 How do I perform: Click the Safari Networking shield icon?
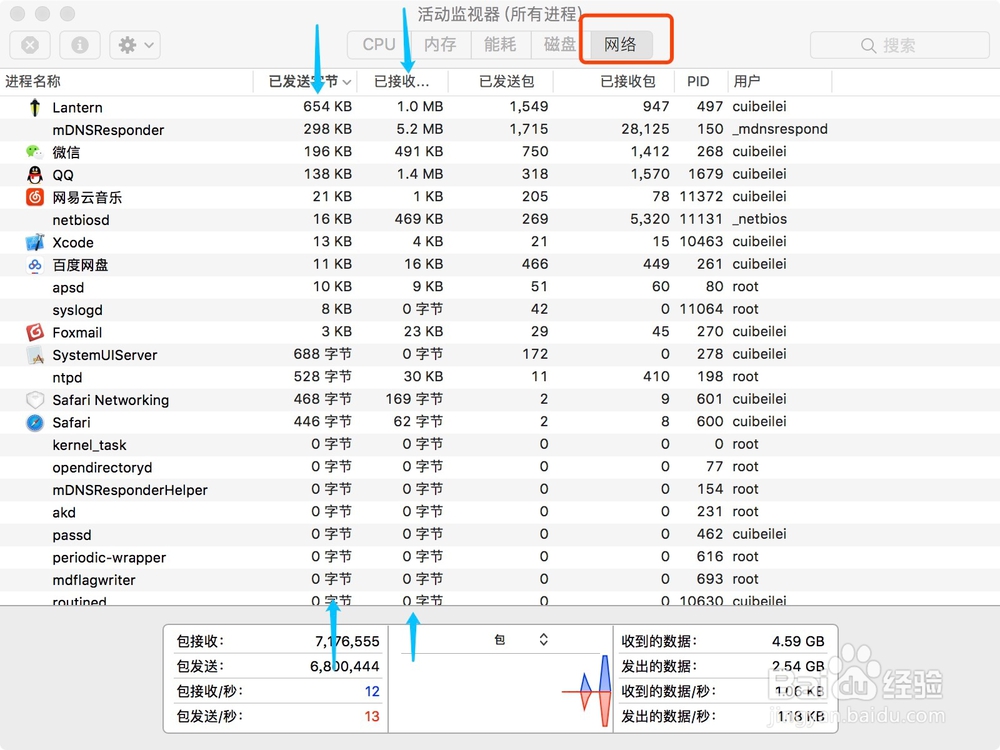point(34,400)
